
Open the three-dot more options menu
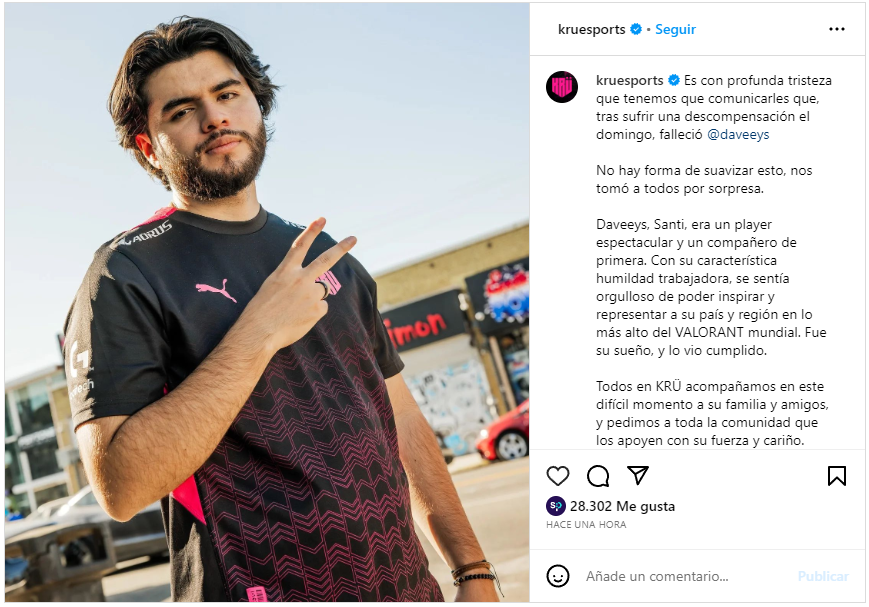point(837,29)
